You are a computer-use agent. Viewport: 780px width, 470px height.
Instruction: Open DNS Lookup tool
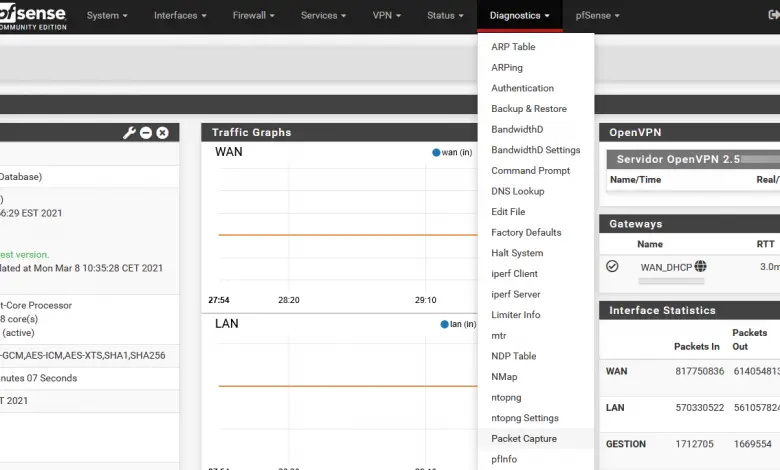(x=536, y=191)
